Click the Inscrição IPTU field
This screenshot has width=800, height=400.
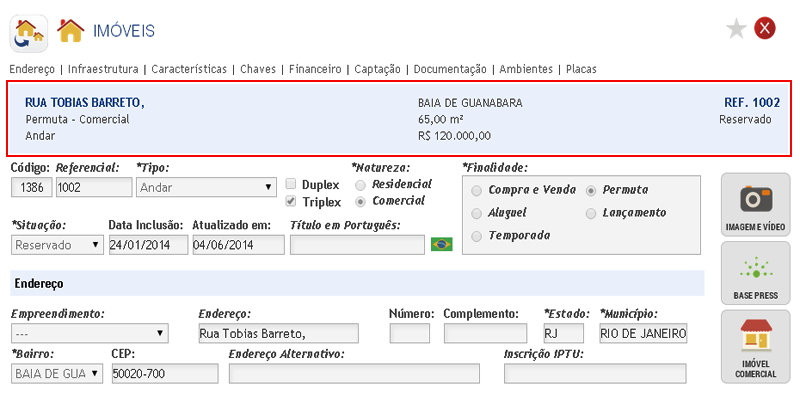[x=595, y=373]
